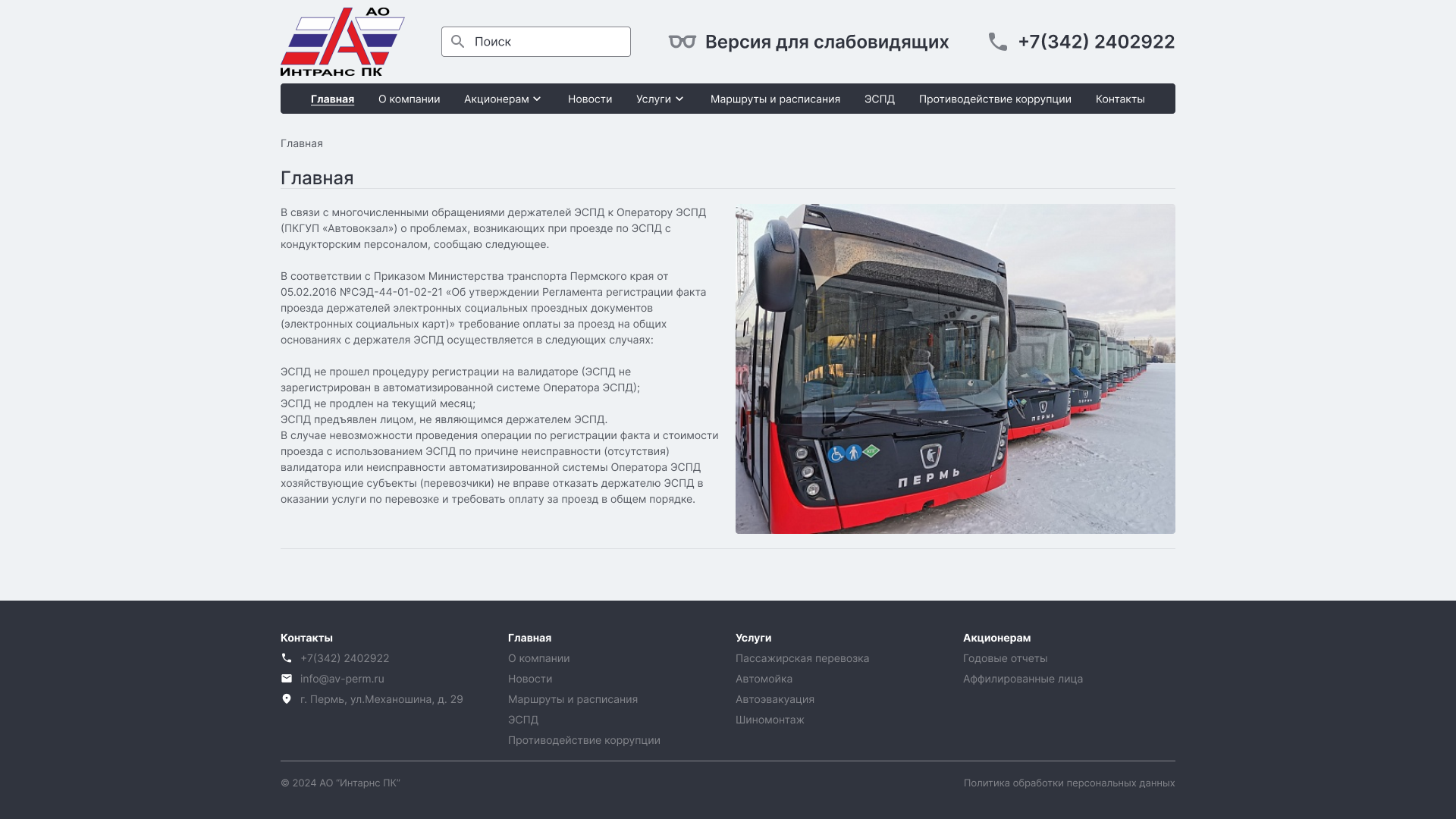Open Маршруты и расписания menu item
1456x819 pixels.
(x=774, y=99)
